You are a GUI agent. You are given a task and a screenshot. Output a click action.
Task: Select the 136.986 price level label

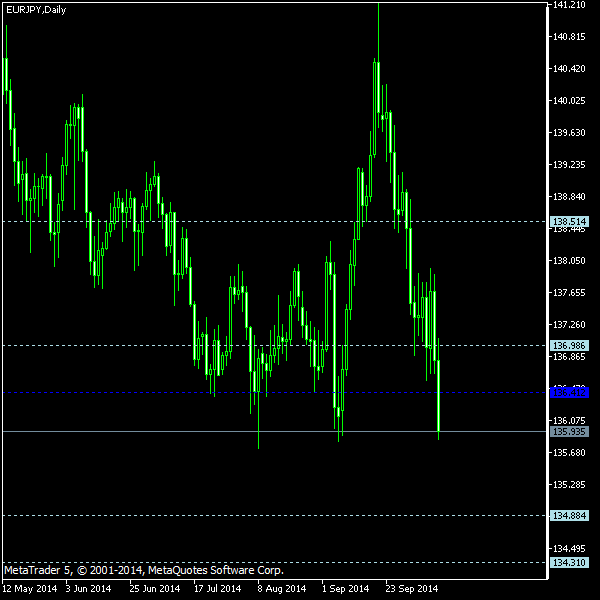click(x=569, y=346)
